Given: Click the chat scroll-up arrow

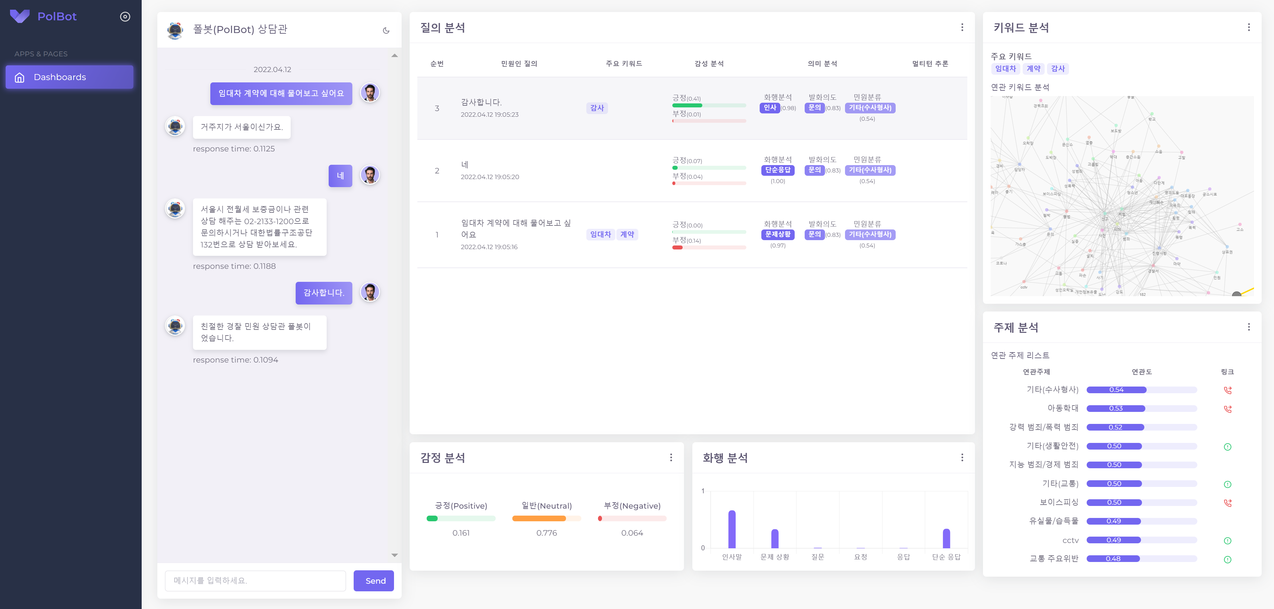Looking at the screenshot, I should tap(394, 55).
